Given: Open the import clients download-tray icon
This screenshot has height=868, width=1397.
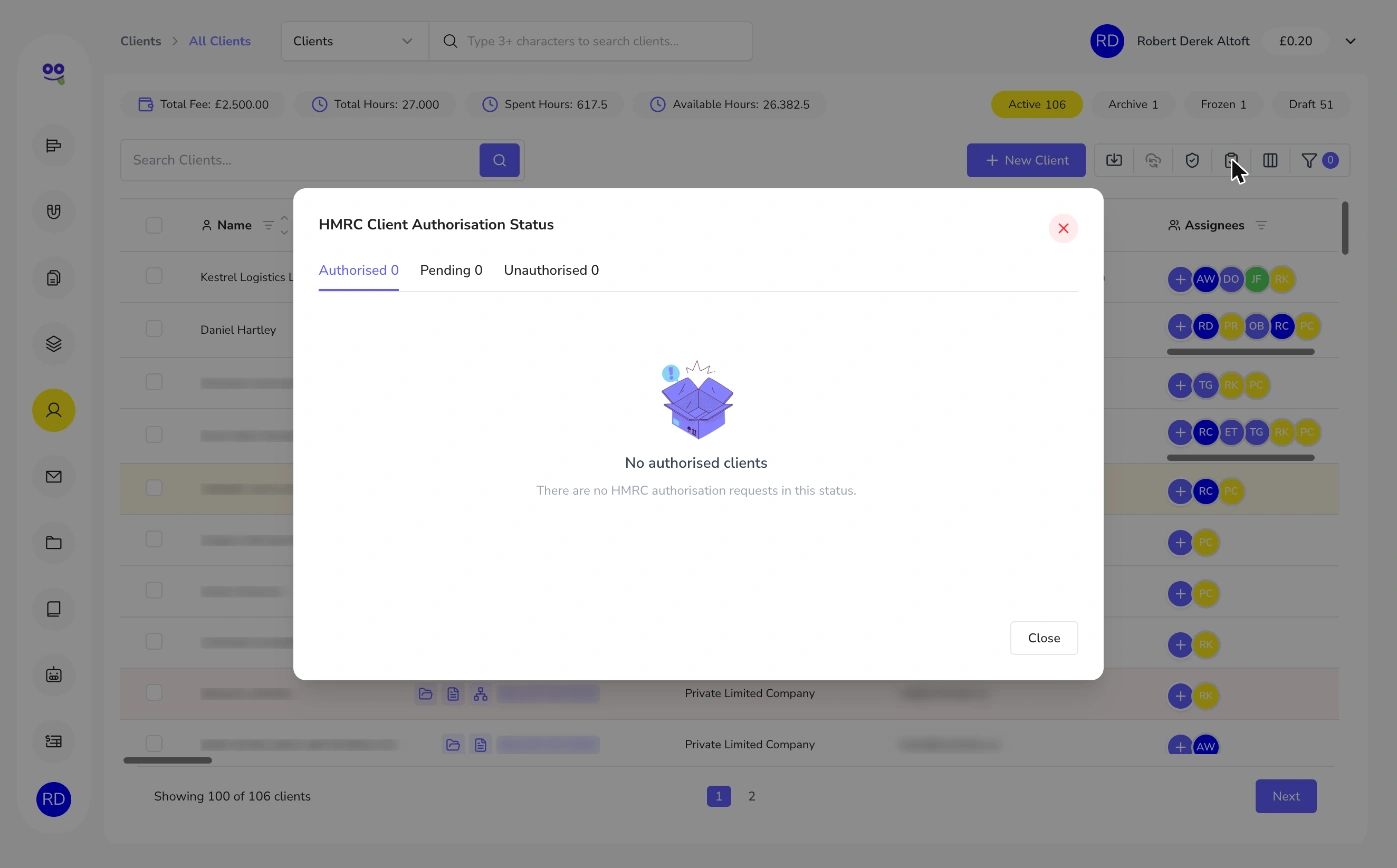Looking at the screenshot, I should (x=1114, y=160).
